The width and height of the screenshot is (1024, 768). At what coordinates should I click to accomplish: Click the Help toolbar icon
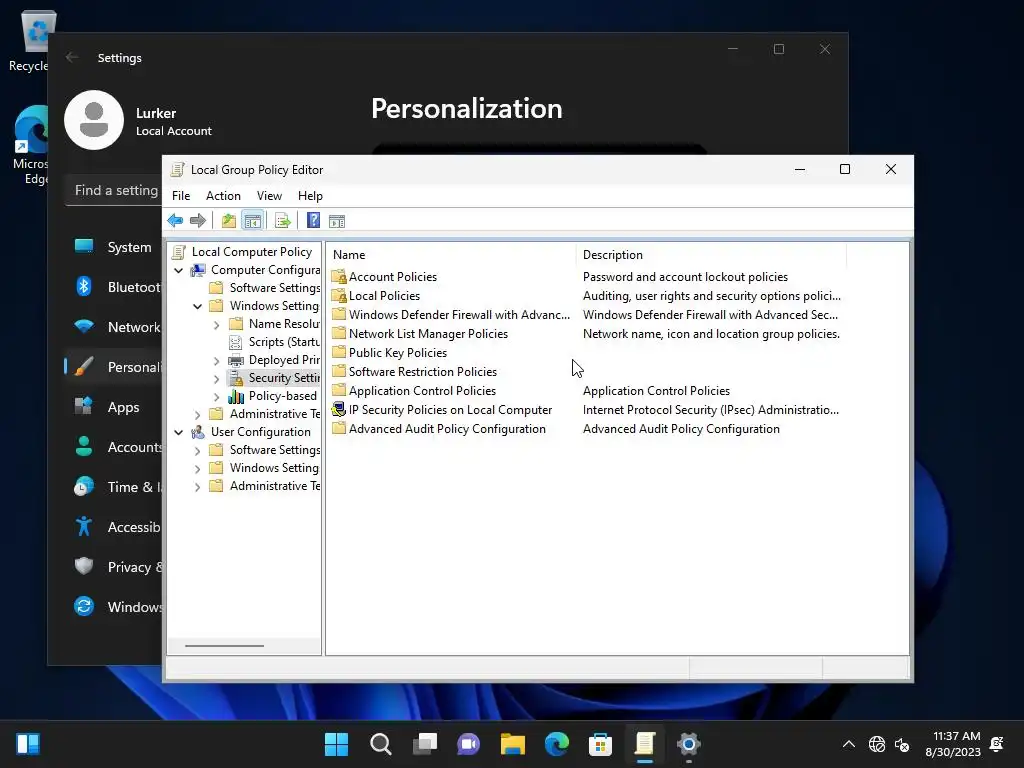coord(313,221)
